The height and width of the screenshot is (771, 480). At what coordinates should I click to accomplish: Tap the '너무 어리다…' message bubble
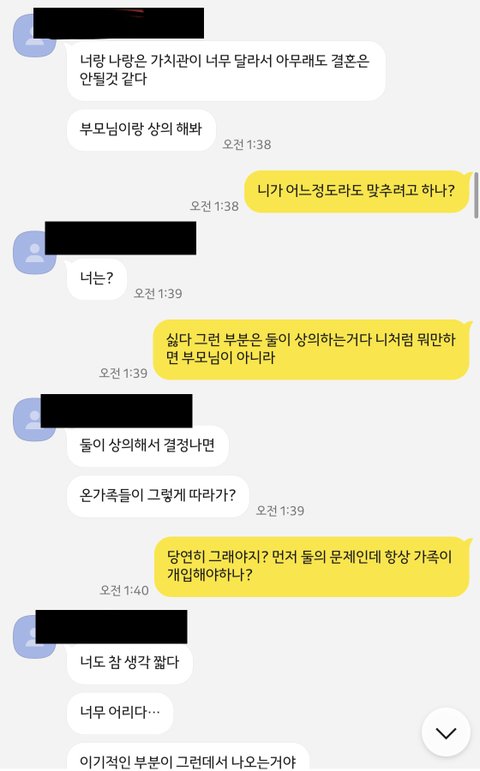(120, 712)
